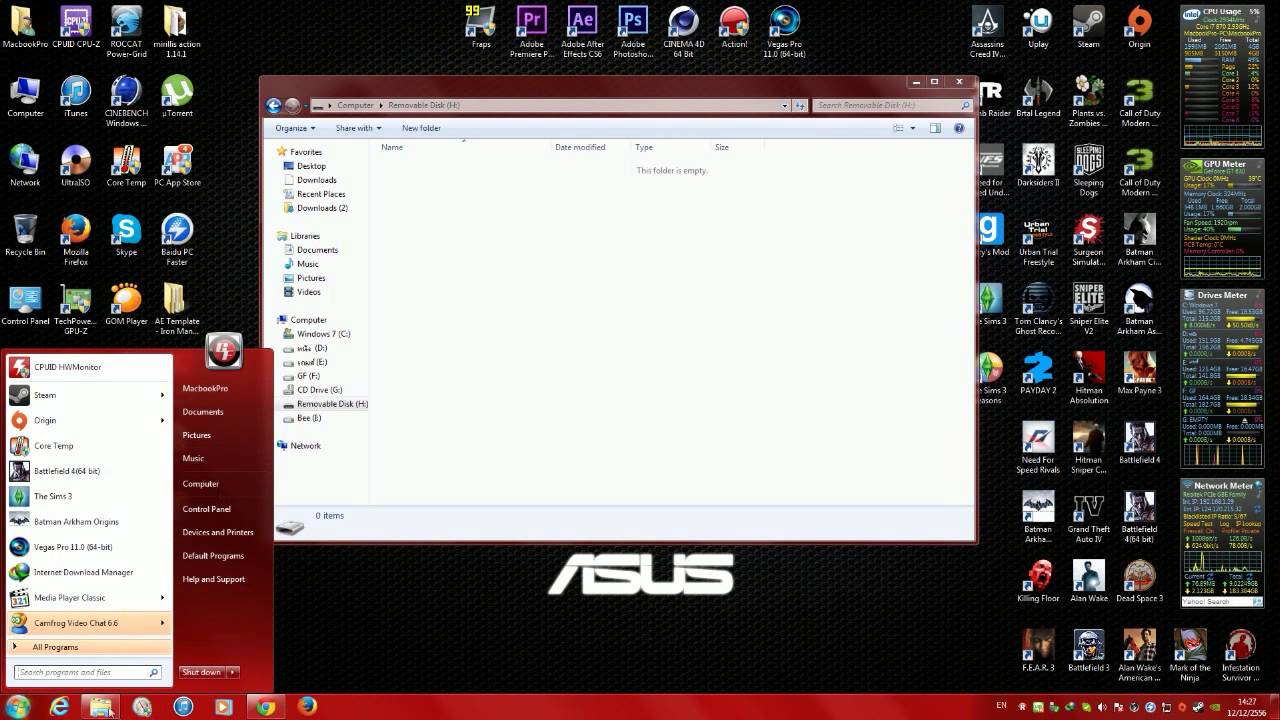Image resolution: width=1280 pixels, height=720 pixels.
Task: Expand Steam submenu arrow in Start menu
Action: click(x=162, y=395)
